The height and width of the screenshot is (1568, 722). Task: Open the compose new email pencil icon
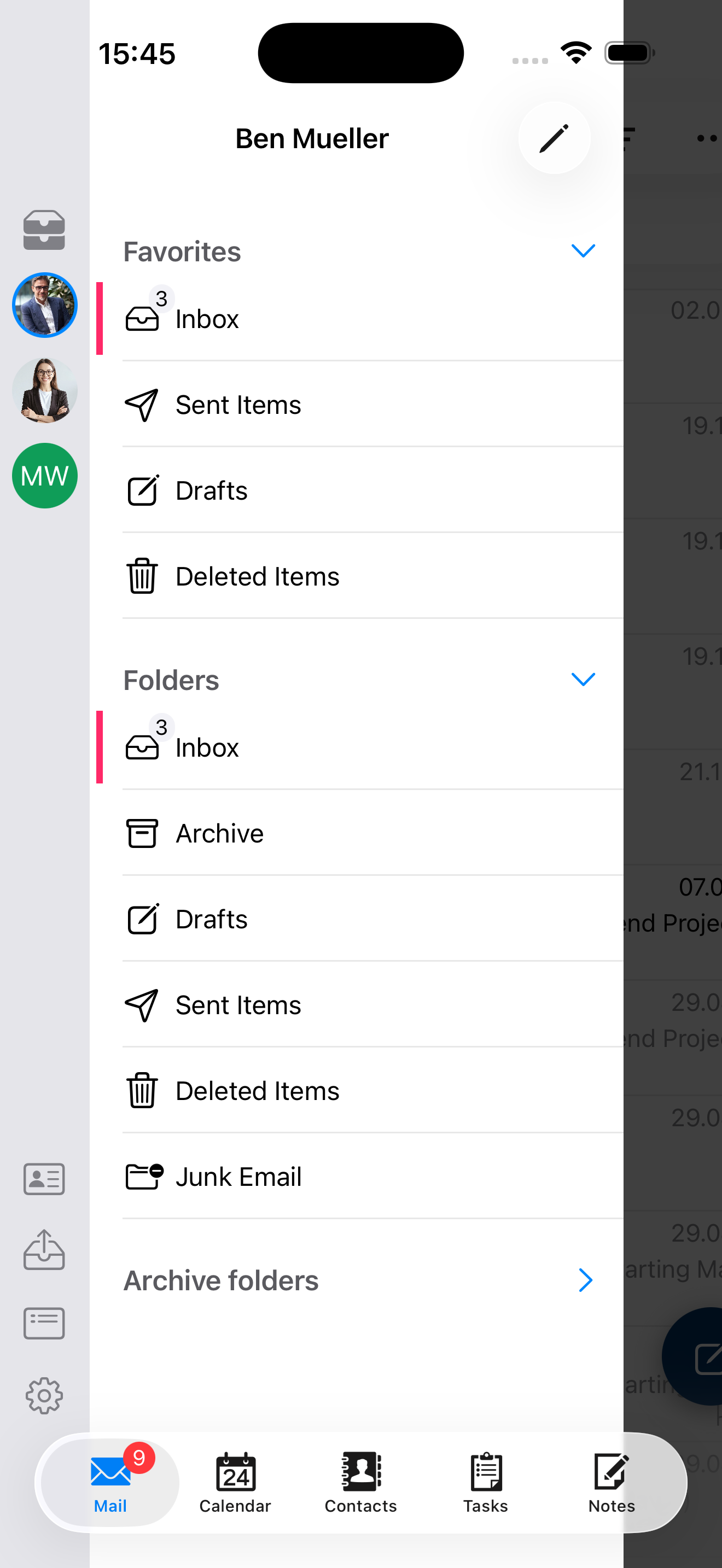point(554,138)
